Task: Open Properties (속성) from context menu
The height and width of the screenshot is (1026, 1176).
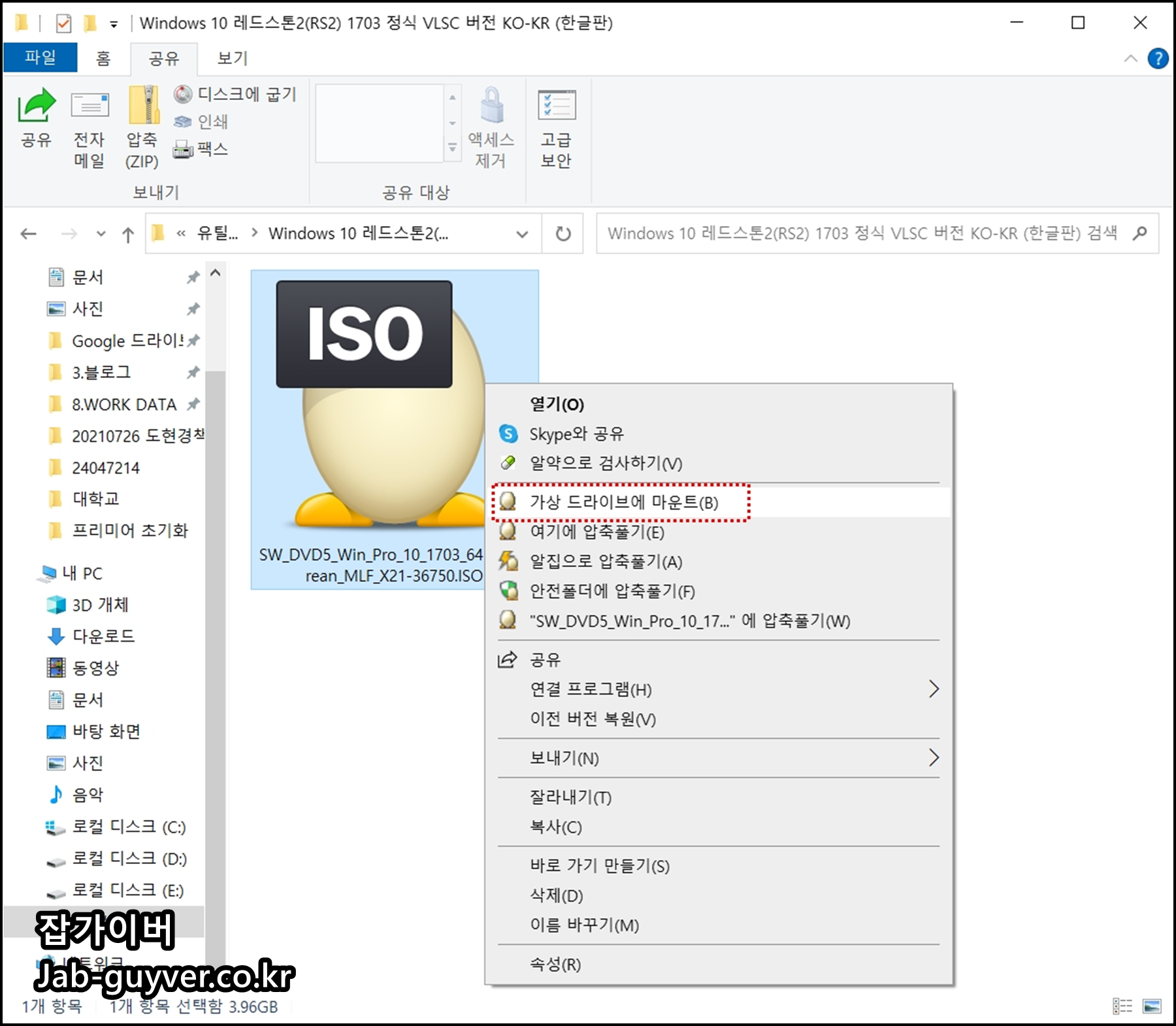Action: click(718, 964)
